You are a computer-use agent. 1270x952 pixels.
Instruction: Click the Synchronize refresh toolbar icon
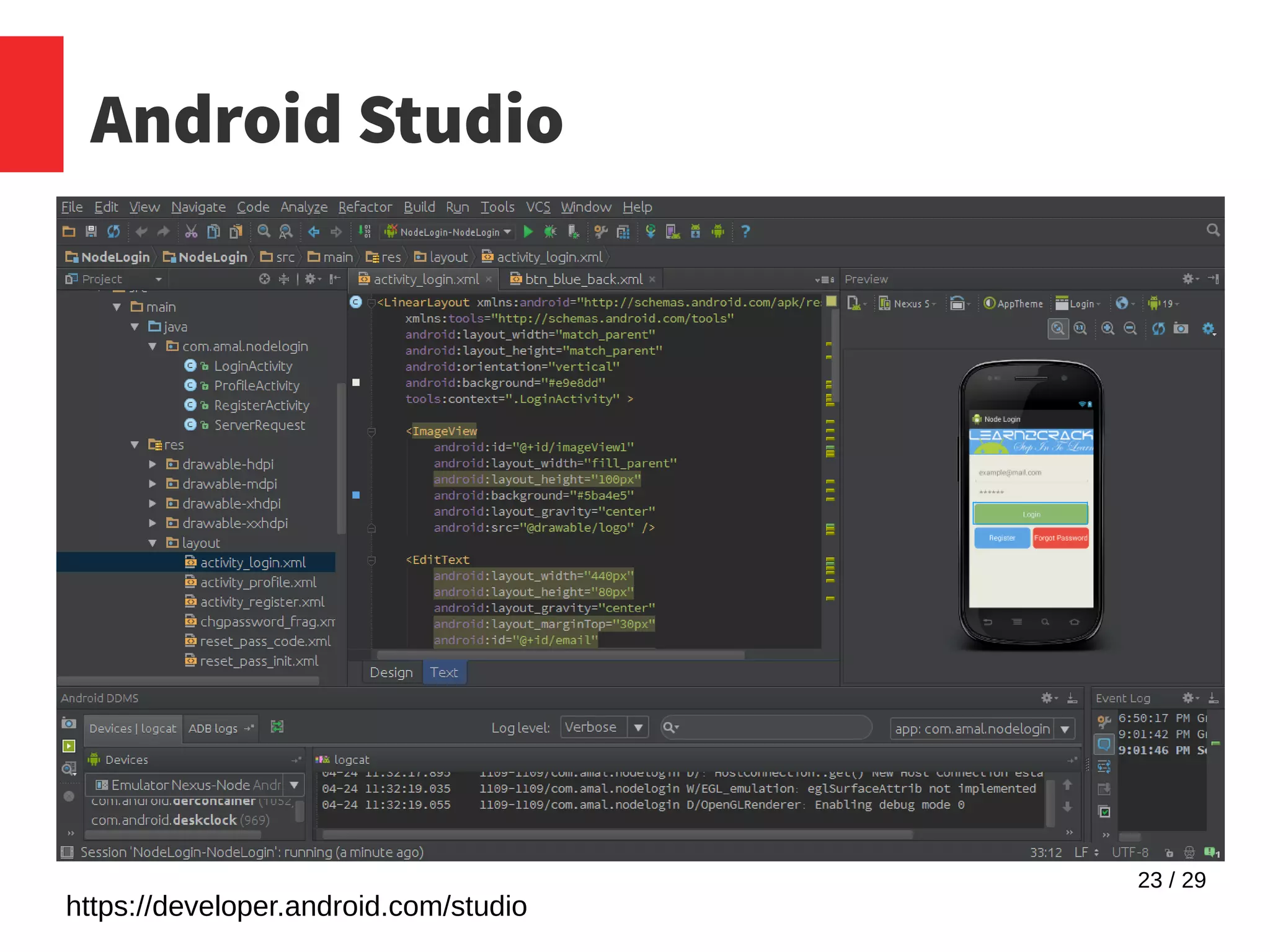(113, 232)
